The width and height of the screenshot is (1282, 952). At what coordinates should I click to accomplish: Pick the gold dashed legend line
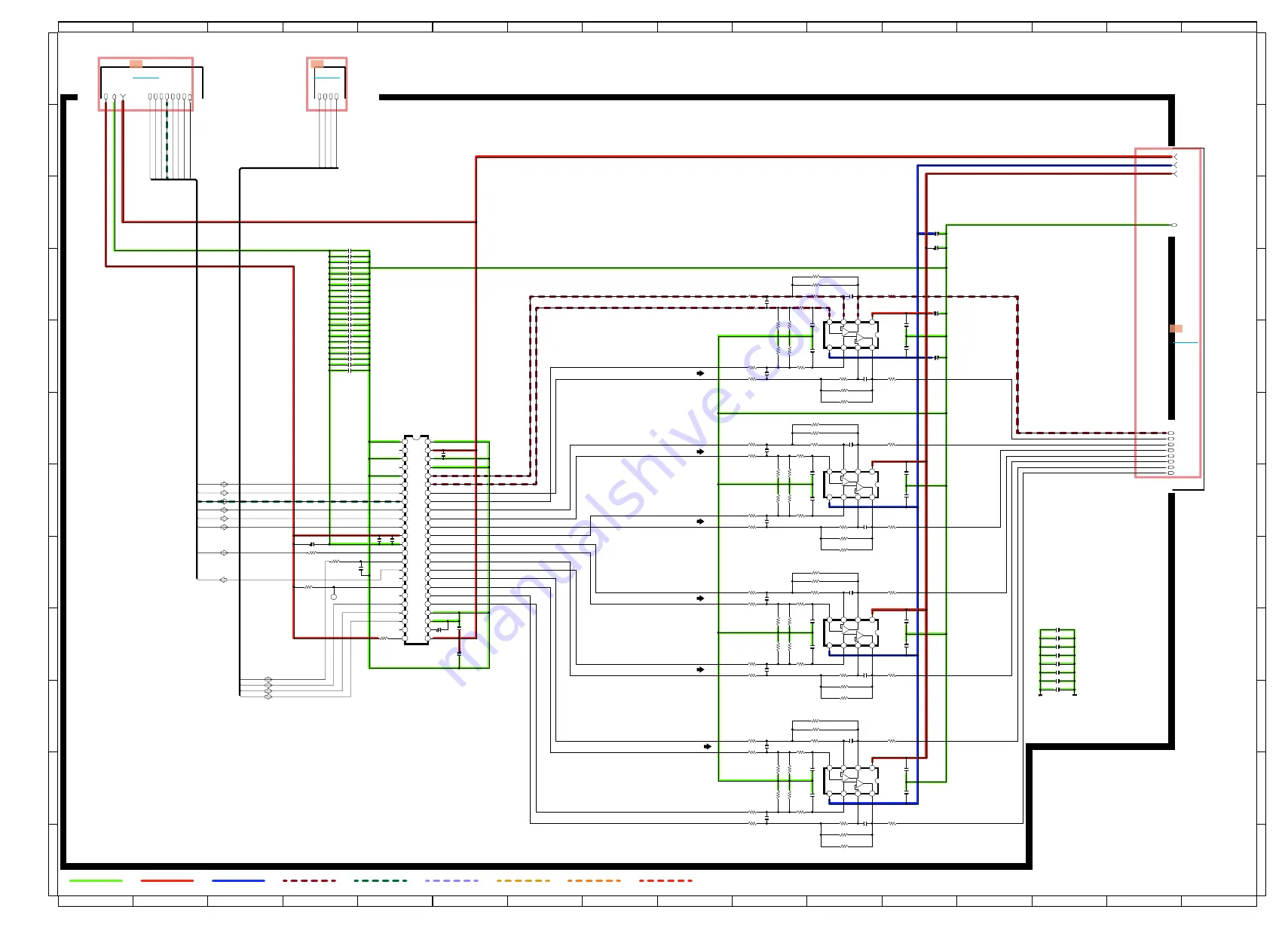[523, 880]
